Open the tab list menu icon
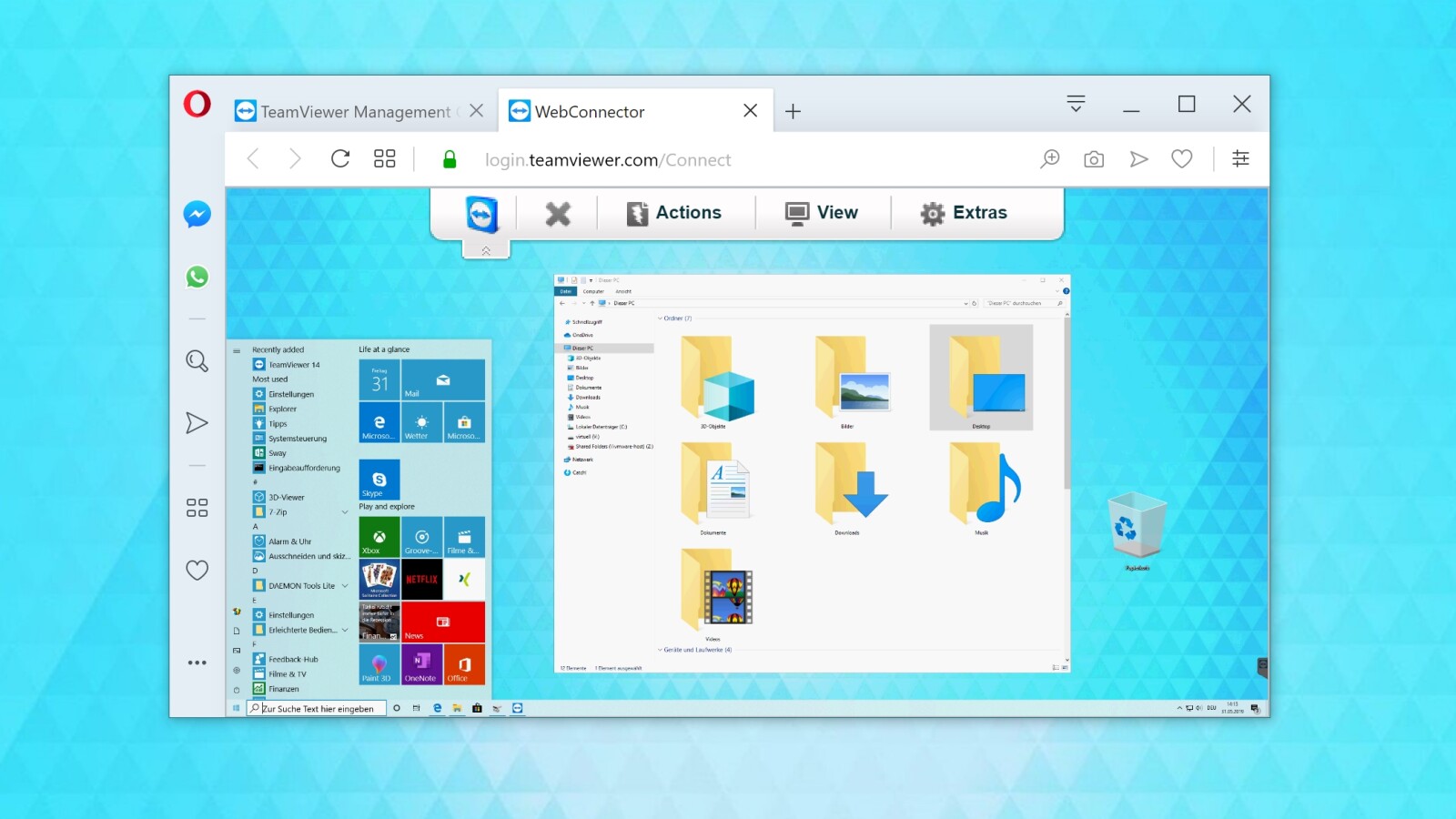This screenshot has height=819, width=1456. pyautogui.click(x=1076, y=104)
